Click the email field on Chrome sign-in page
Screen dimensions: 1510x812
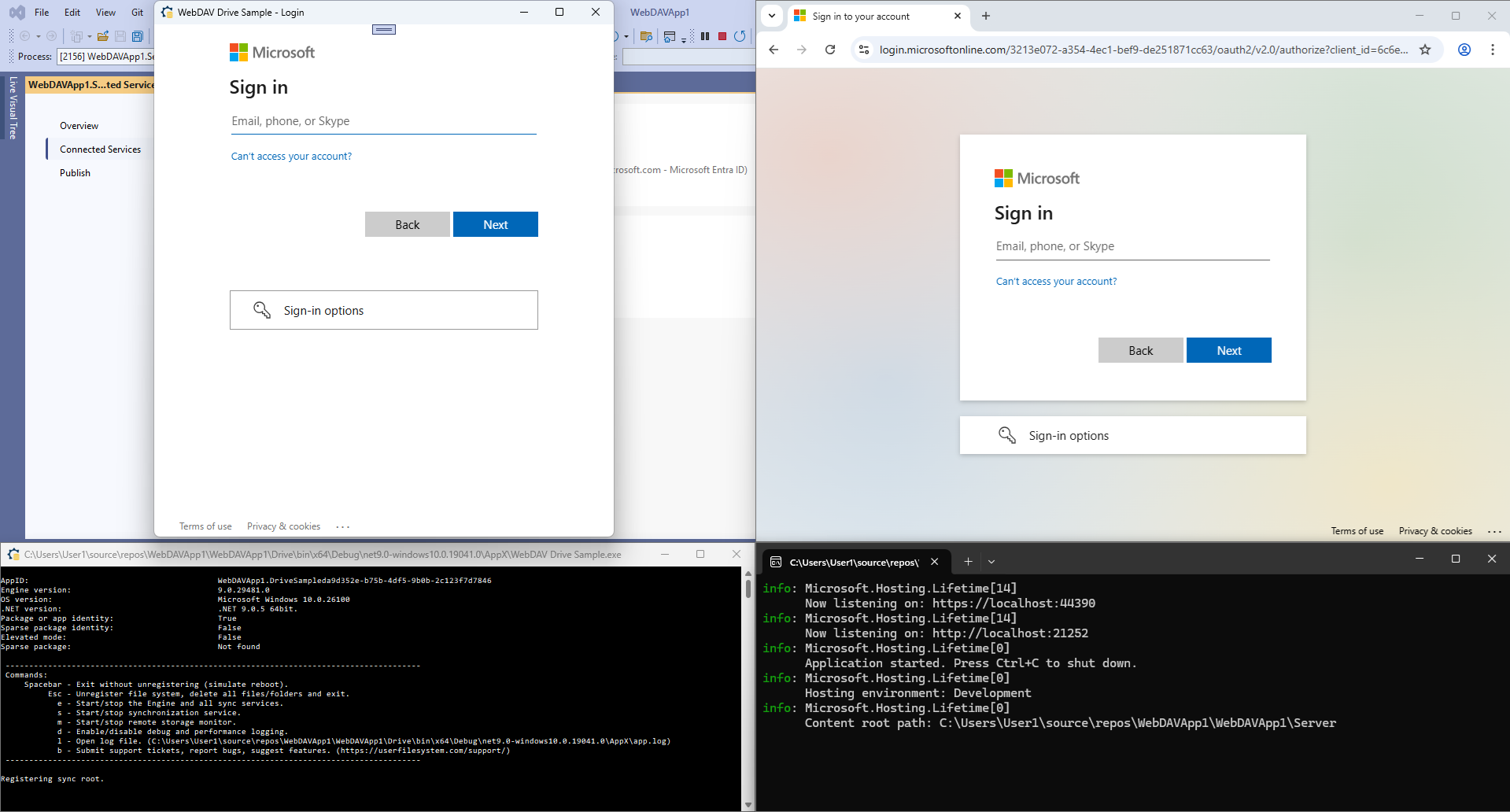1133,246
